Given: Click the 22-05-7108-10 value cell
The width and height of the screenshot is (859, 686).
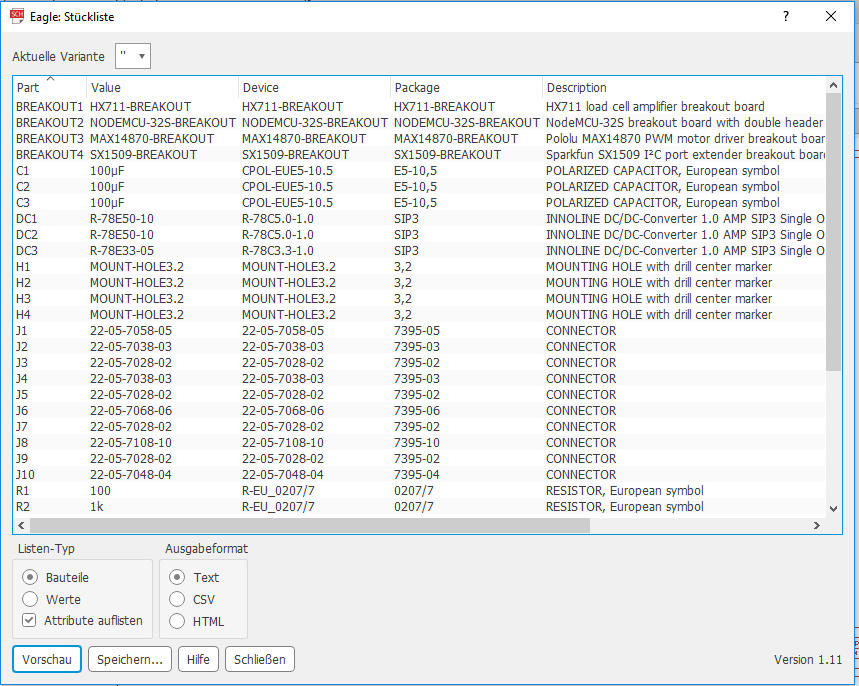Looking at the screenshot, I should pos(131,442).
